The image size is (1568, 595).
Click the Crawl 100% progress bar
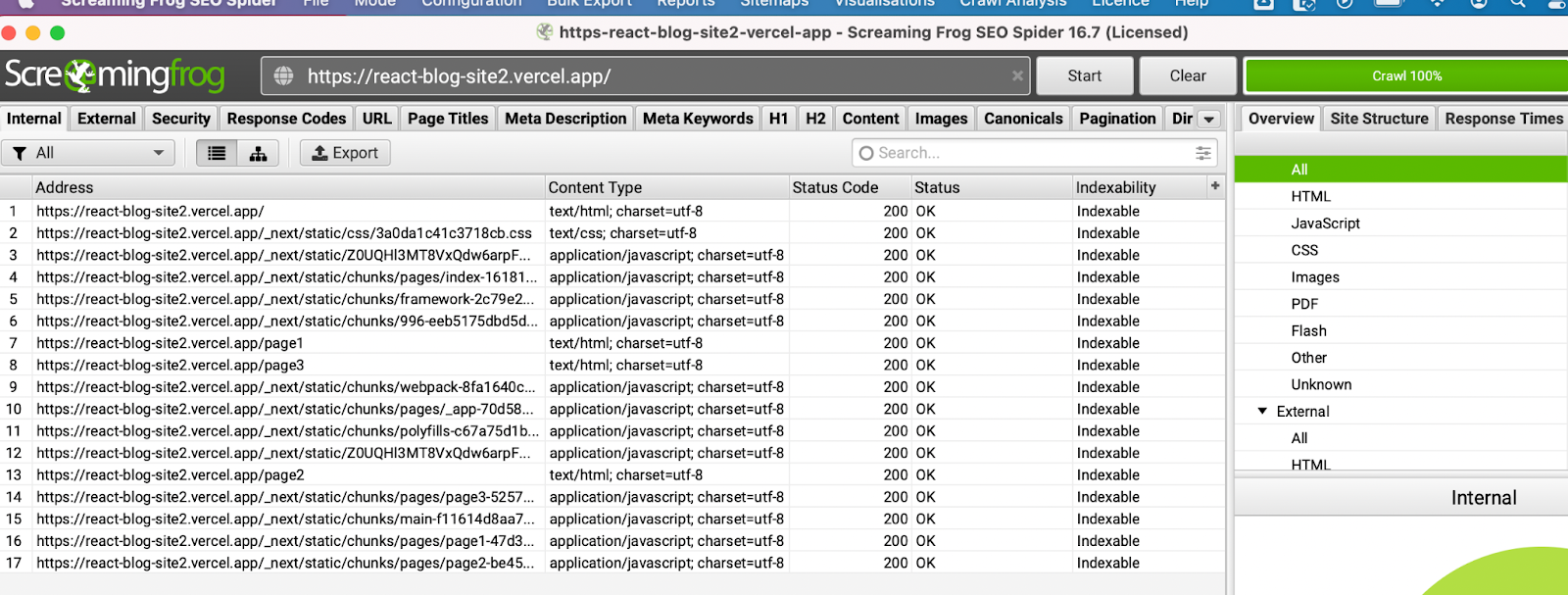pyautogui.click(x=1406, y=75)
